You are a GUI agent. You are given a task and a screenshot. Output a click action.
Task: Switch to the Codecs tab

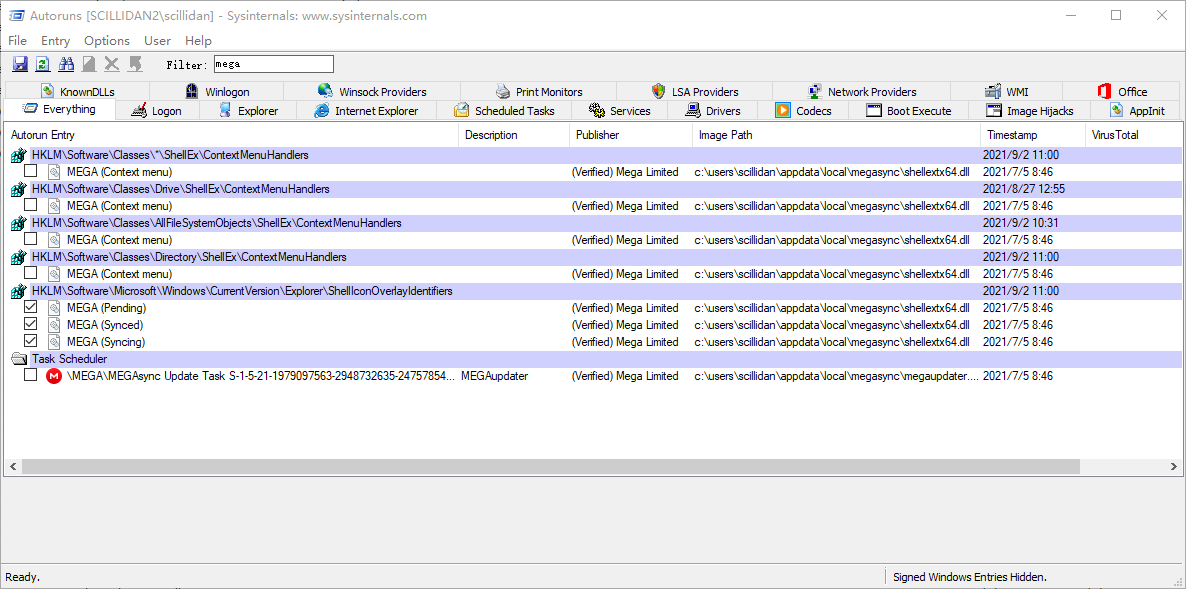tap(804, 111)
